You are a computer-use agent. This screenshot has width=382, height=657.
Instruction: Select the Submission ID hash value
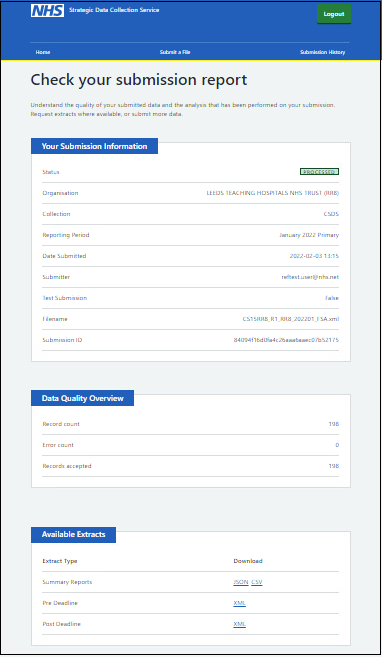pos(286,340)
